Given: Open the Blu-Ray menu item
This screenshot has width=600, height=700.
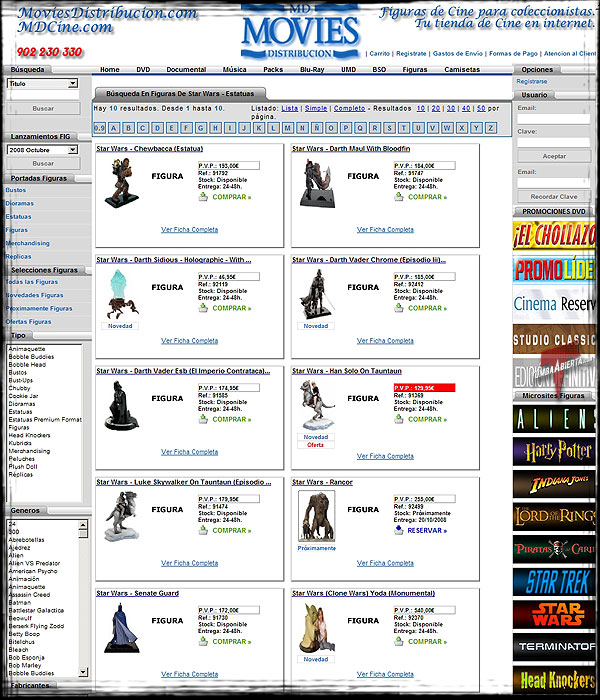Looking at the screenshot, I should tap(312, 70).
